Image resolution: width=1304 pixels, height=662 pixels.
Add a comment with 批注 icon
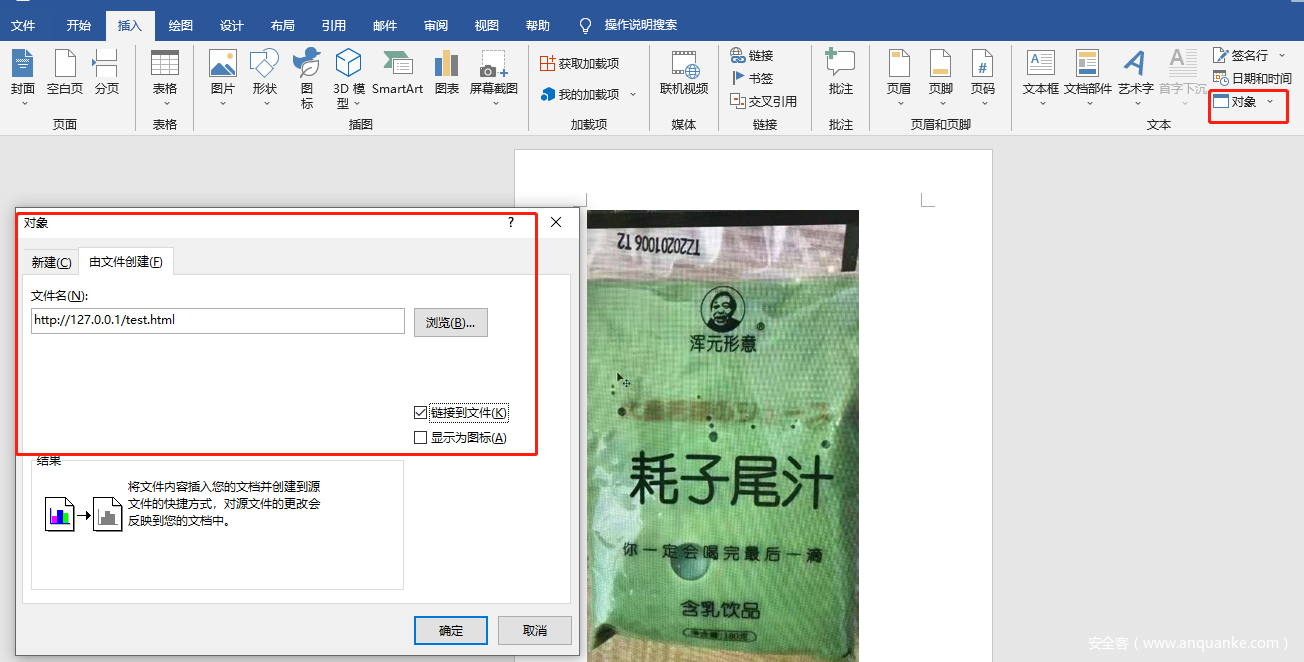coord(840,66)
